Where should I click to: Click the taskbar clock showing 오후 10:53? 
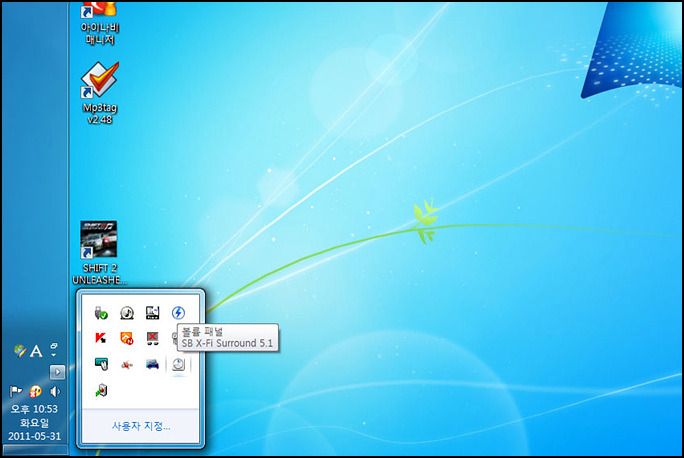click(34, 409)
